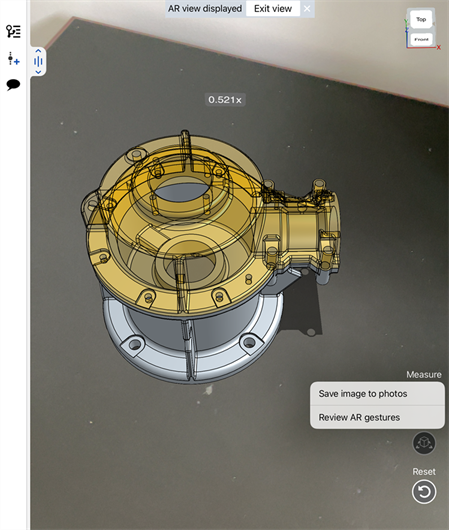Click the Reset circular arrow button
The width and height of the screenshot is (449, 530).
(x=424, y=491)
